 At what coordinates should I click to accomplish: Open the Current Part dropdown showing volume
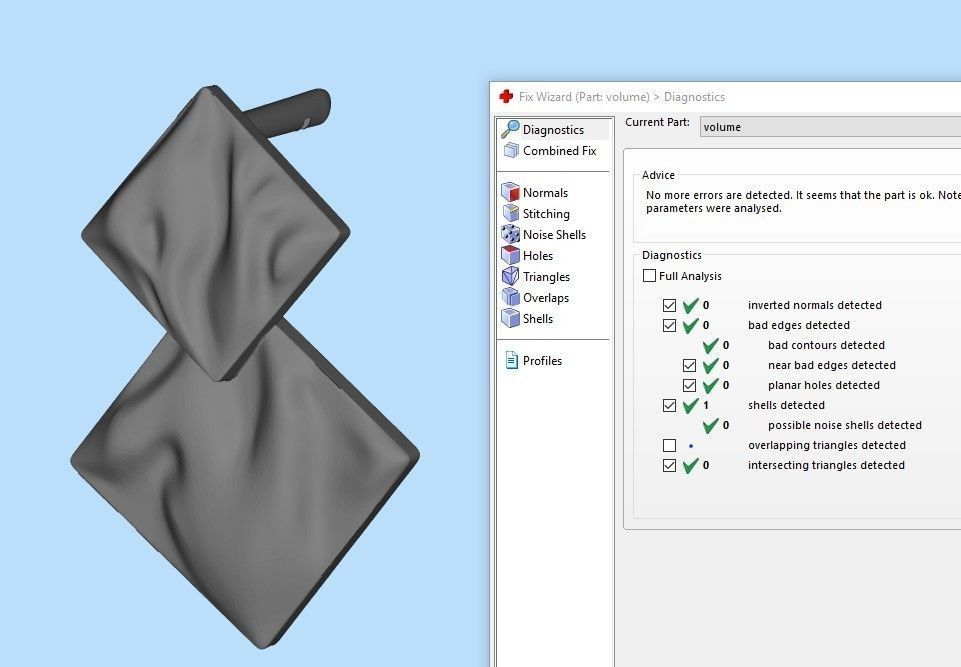click(x=830, y=127)
